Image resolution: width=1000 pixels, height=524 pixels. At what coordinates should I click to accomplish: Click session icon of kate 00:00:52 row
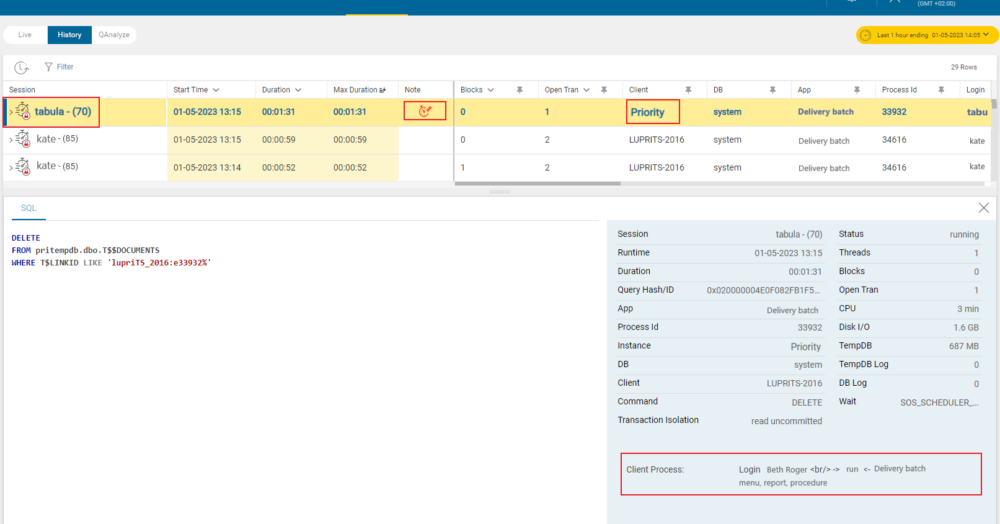23,166
